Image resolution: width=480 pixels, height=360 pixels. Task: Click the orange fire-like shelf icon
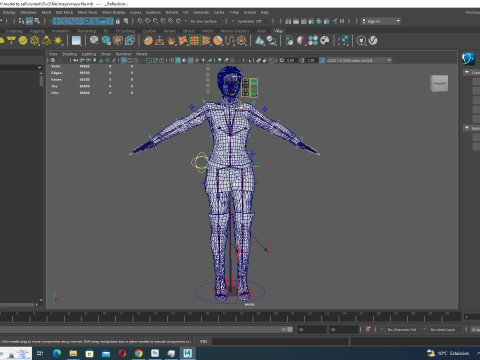pyautogui.click(x=171, y=41)
